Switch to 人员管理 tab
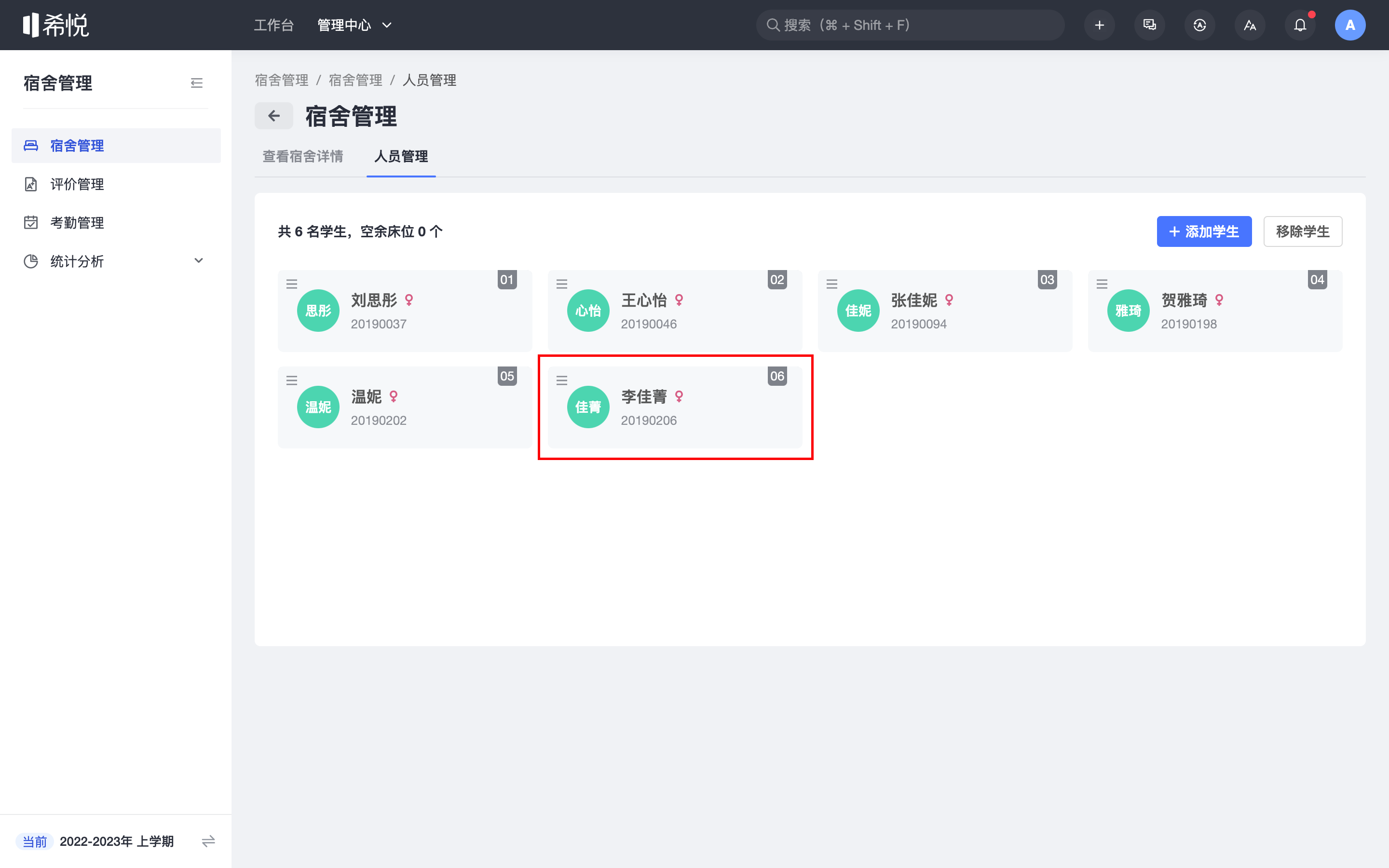 [x=401, y=156]
